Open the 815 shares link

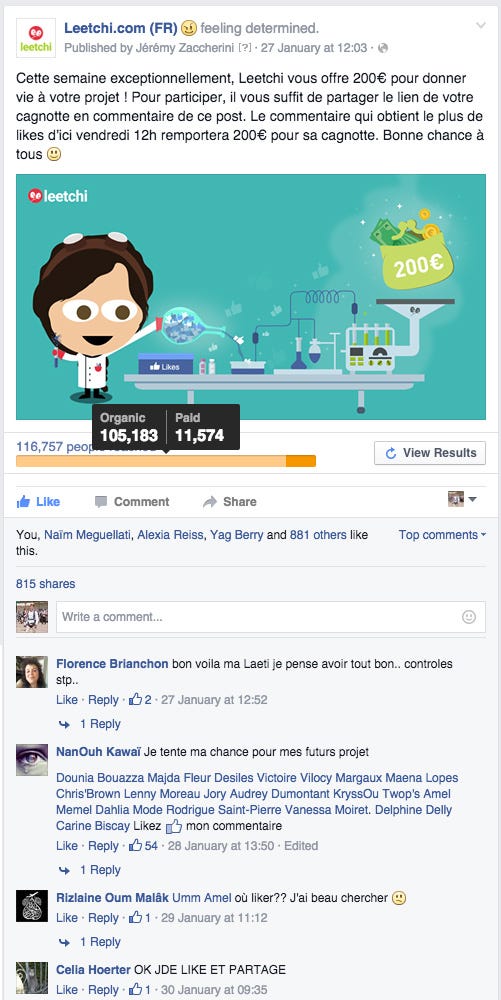(x=45, y=584)
